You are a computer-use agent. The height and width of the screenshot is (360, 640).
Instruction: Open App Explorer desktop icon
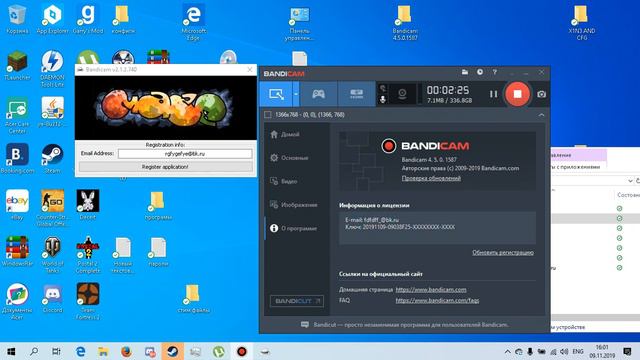click(52, 19)
